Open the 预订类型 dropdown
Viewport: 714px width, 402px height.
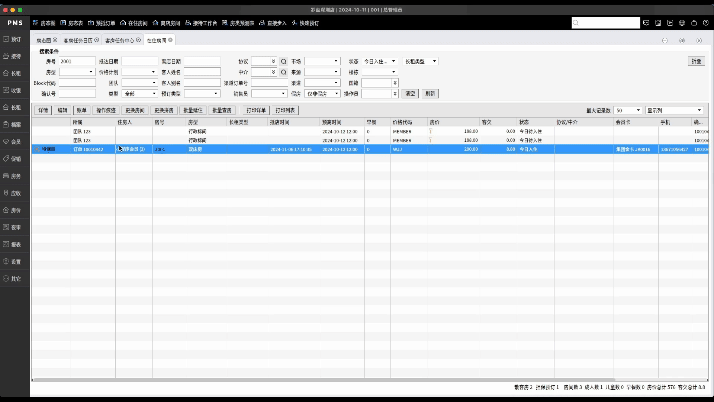202,93
